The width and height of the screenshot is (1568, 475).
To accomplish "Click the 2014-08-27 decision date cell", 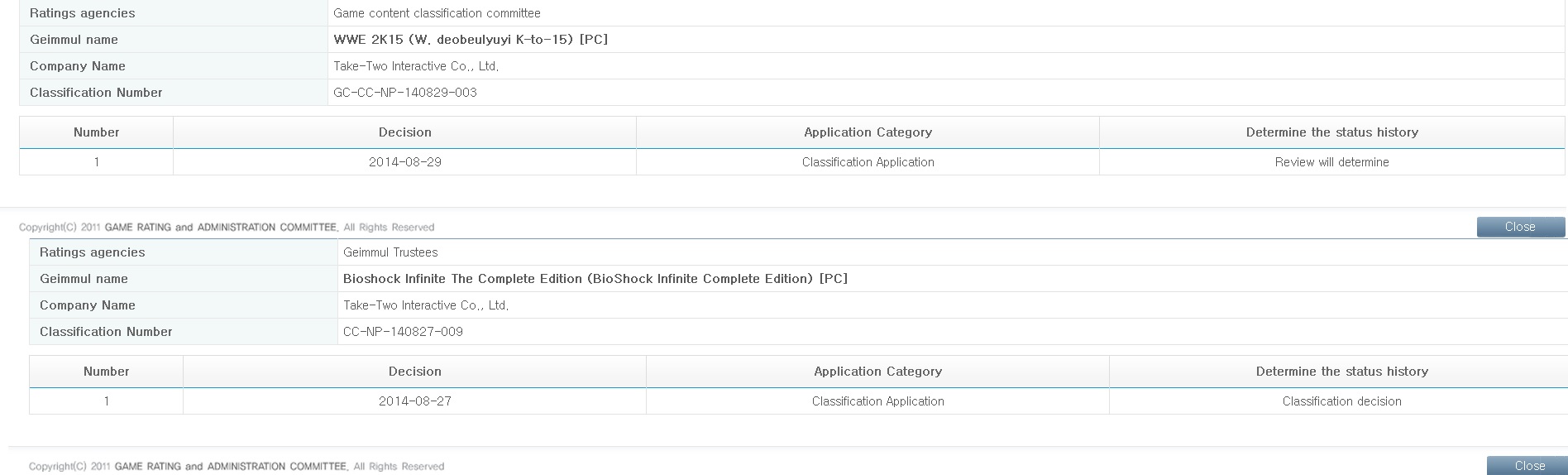I will point(414,401).
